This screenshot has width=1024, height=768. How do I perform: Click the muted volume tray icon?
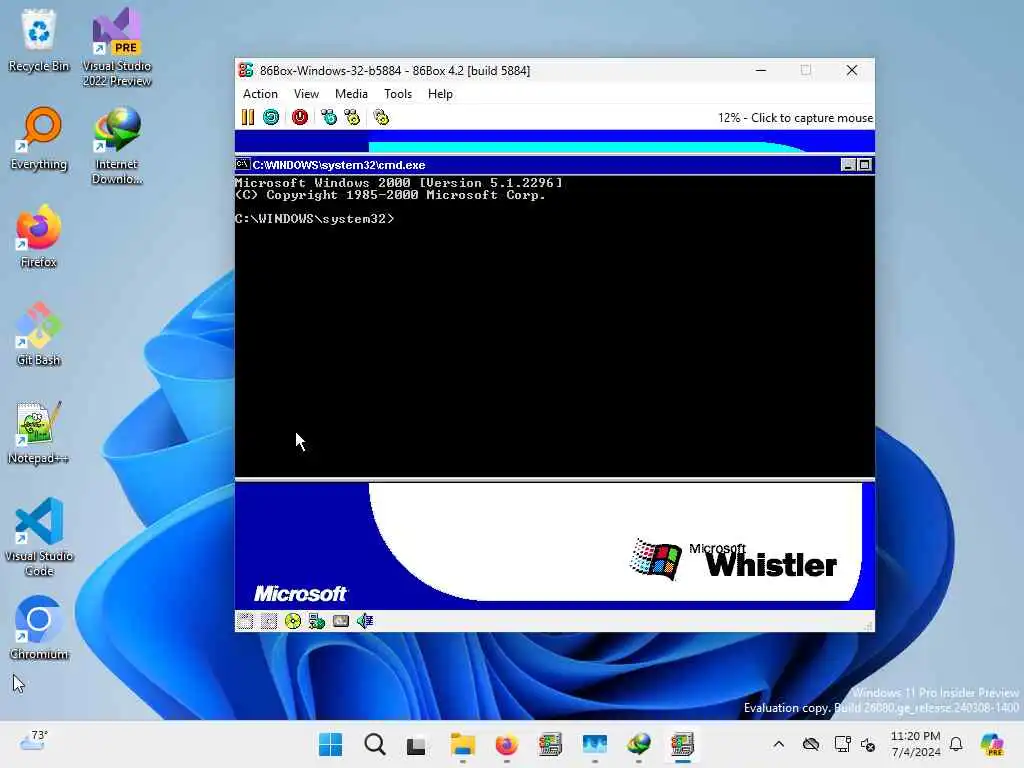868,744
